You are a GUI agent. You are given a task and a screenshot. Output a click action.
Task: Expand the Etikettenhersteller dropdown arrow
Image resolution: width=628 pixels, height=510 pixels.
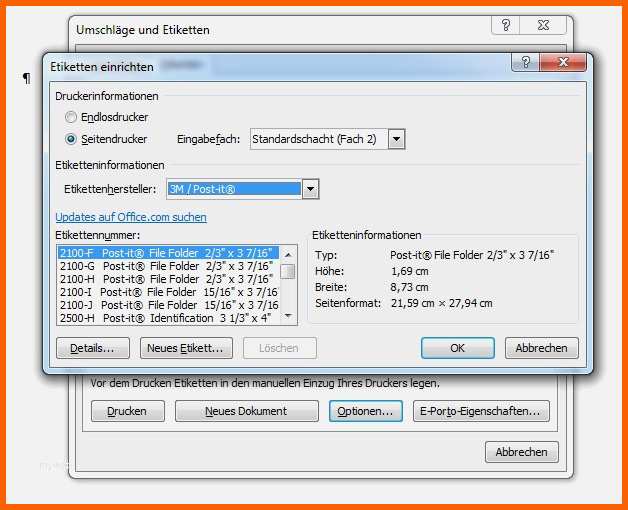(x=310, y=189)
